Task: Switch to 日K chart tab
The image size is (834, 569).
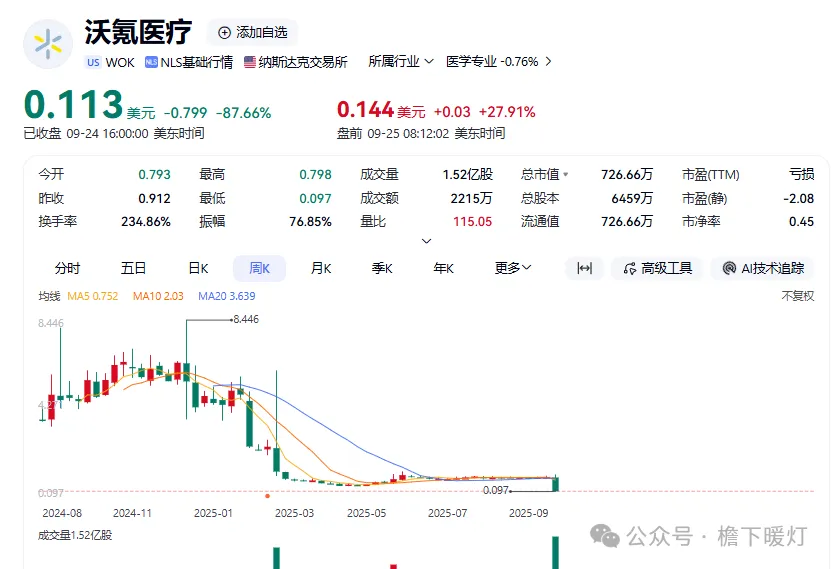Action: point(198,268)
